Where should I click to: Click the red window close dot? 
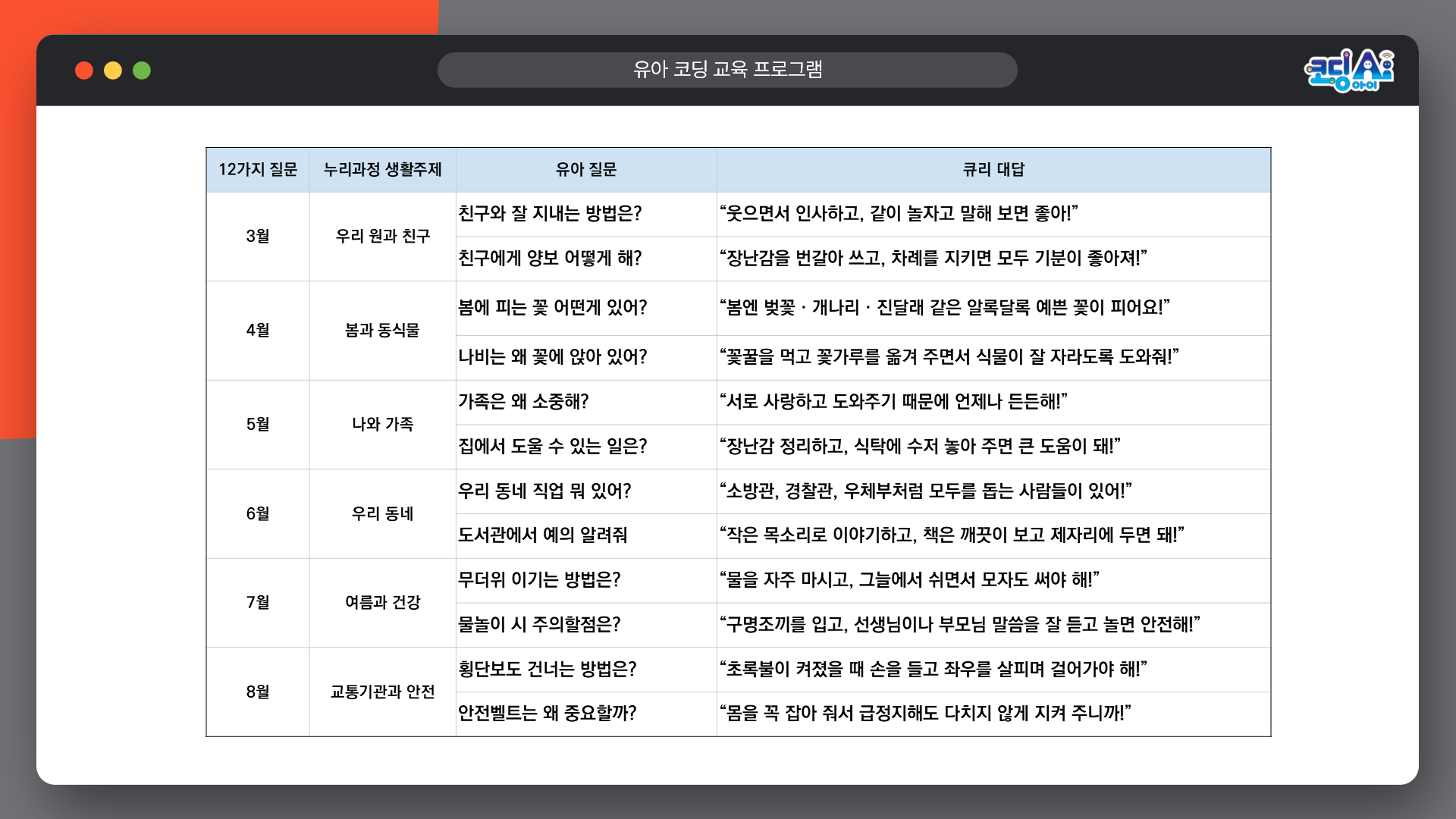84,71
